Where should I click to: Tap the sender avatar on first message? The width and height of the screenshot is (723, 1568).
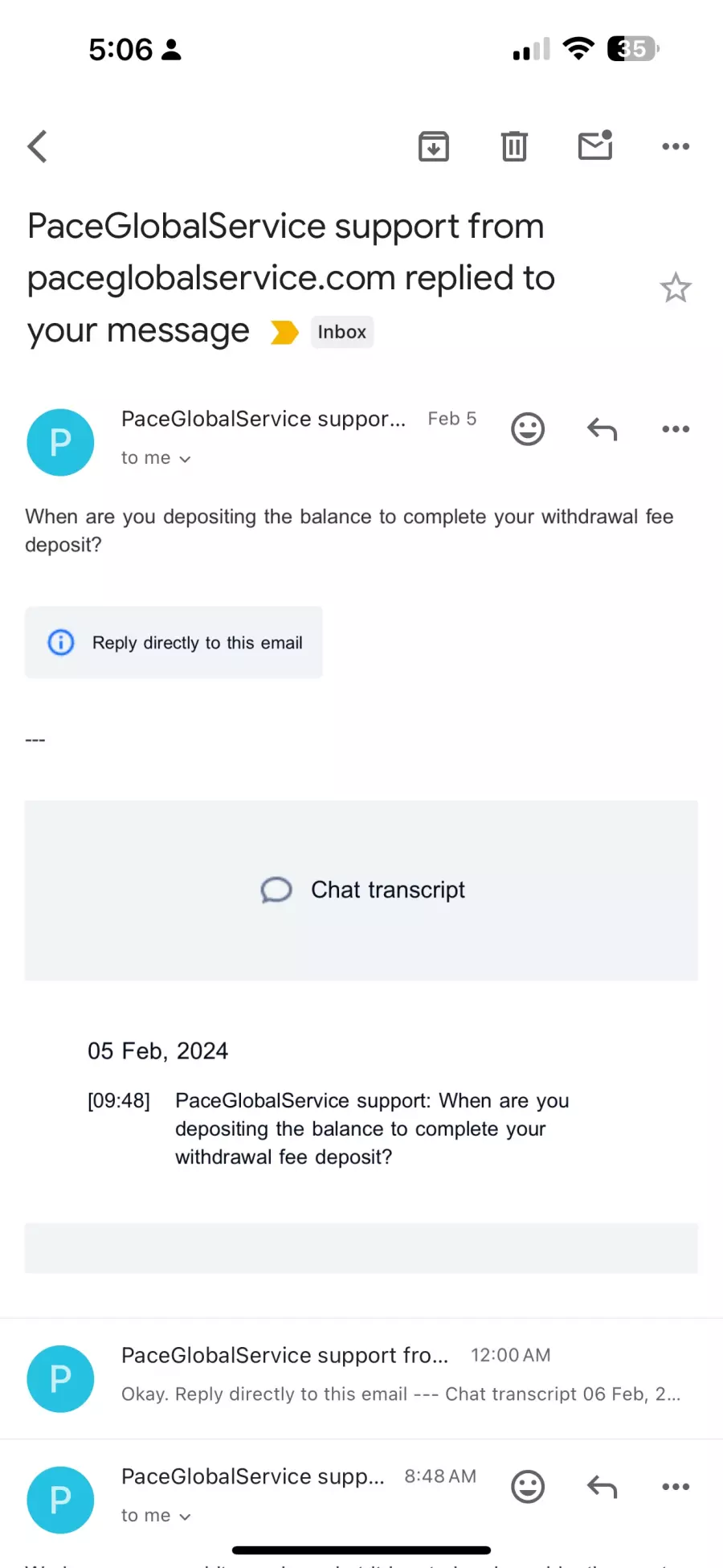coord(60,442)
